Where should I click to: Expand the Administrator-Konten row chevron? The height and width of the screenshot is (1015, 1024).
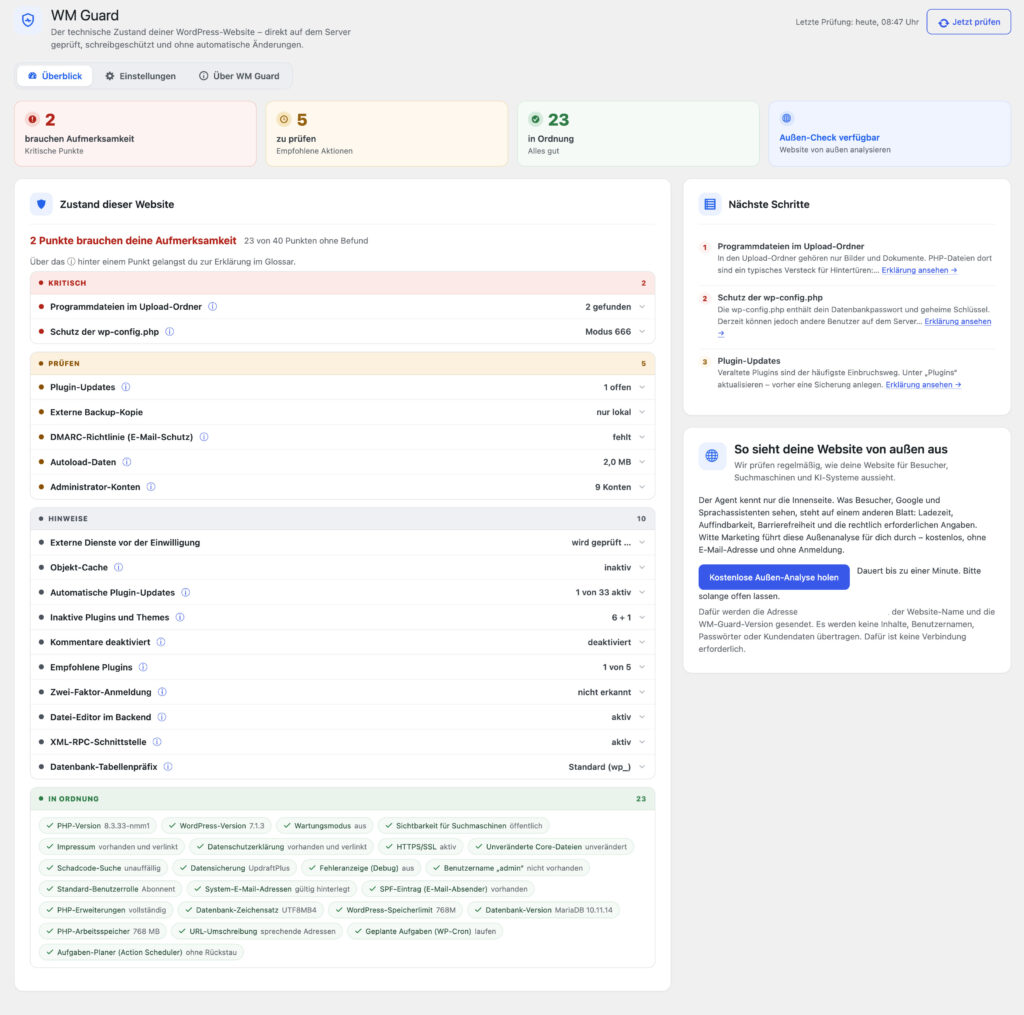pyautogui.click(x=643, y=487)
